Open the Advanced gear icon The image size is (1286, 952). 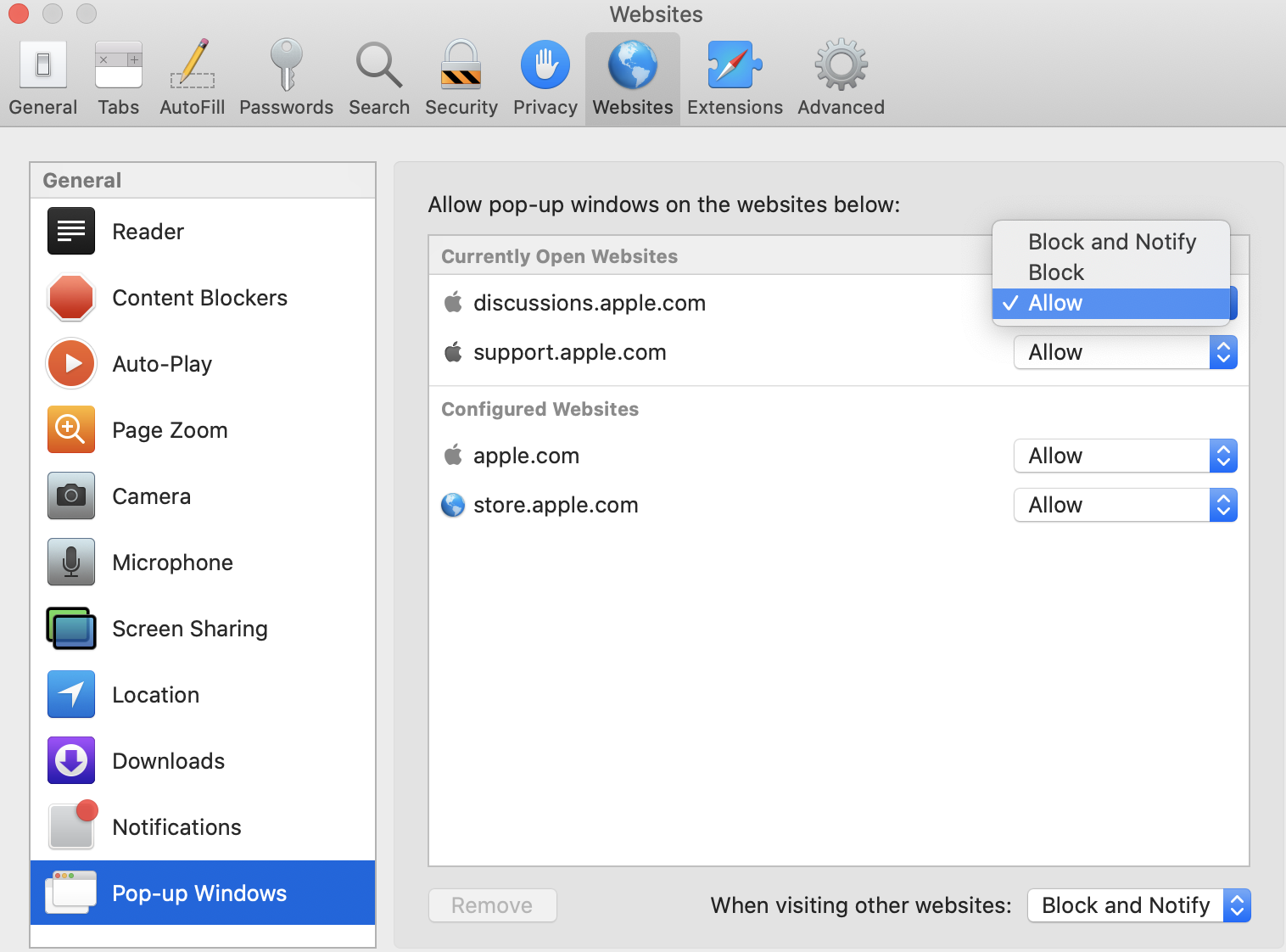point(841,64)
